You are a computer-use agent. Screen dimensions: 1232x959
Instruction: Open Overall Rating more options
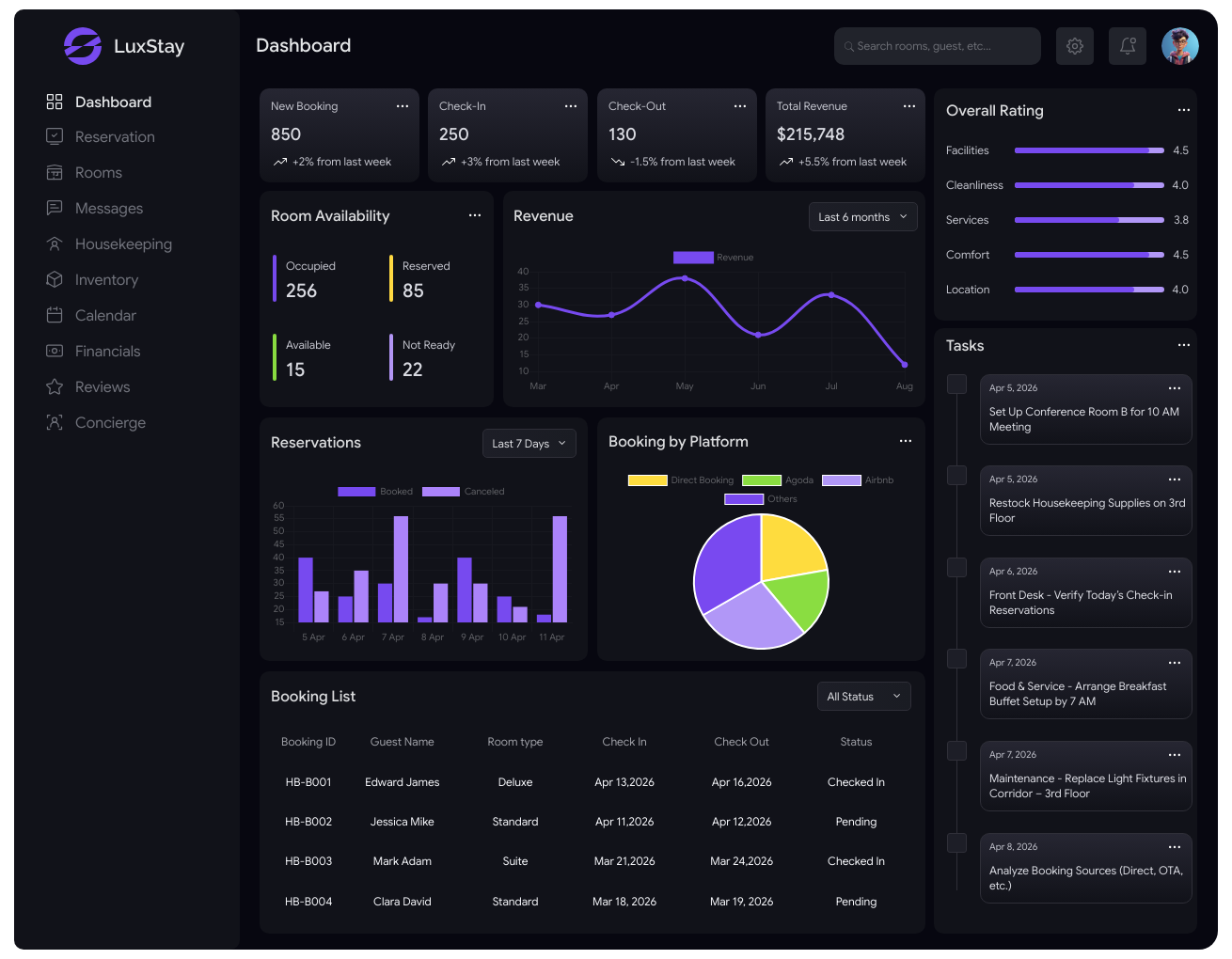pyautogui.click(x=1184, y=110)
